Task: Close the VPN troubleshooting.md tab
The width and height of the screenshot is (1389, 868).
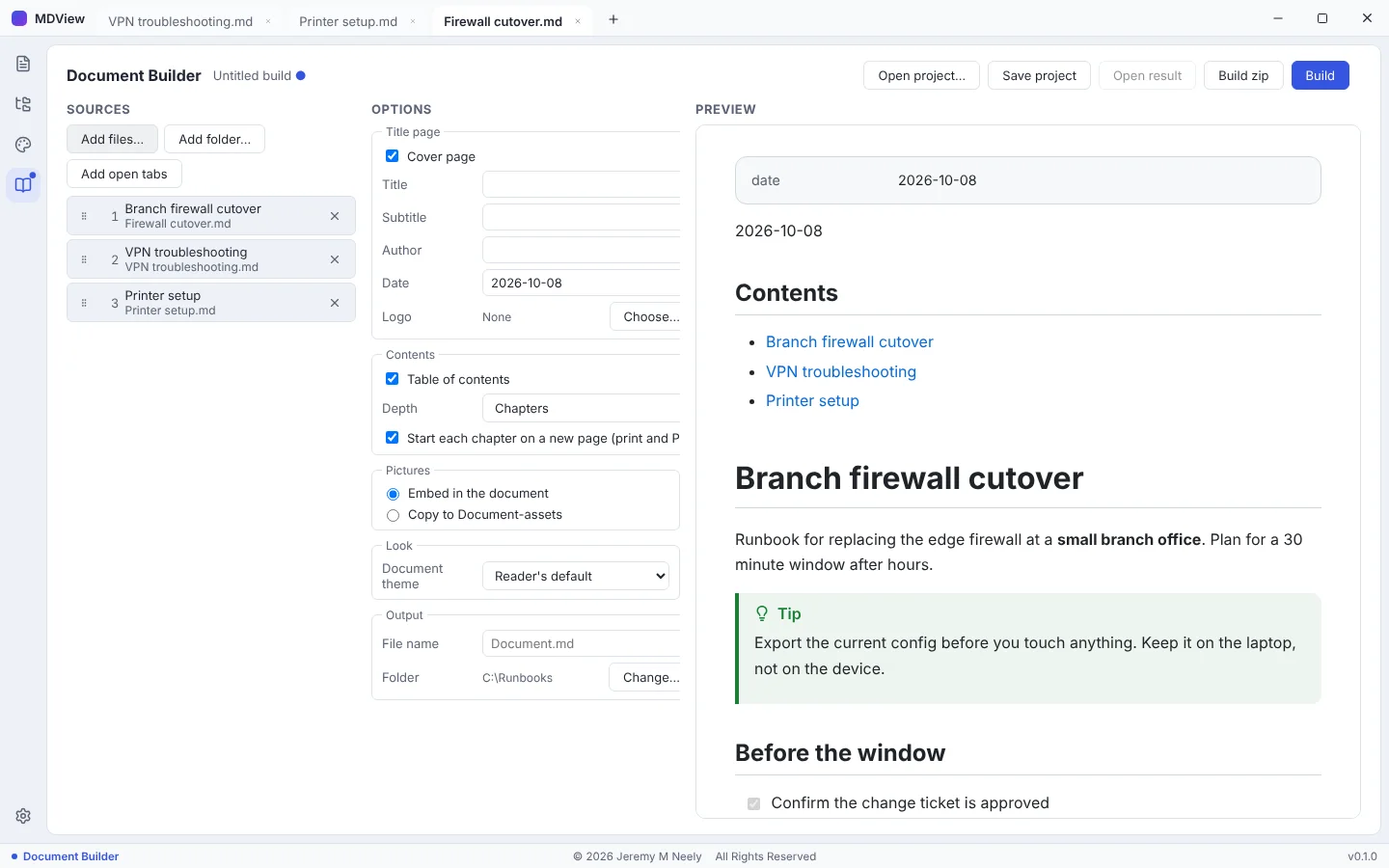Action: (x=268, y=21)
